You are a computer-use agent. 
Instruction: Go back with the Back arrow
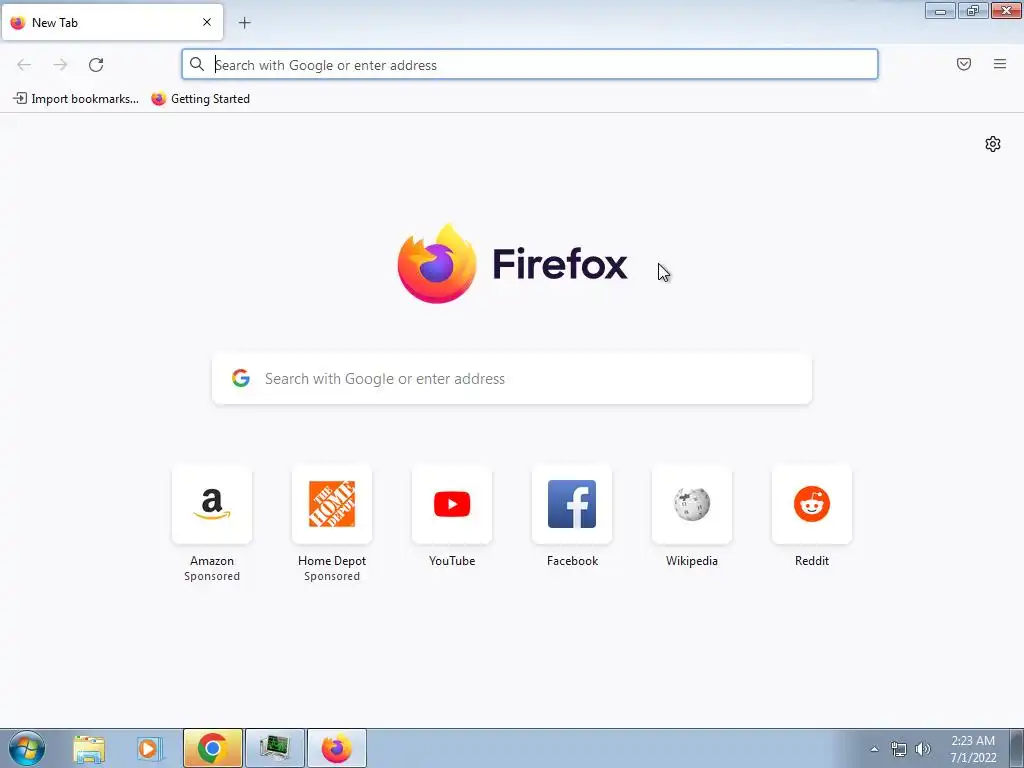[x=24, y=65]
